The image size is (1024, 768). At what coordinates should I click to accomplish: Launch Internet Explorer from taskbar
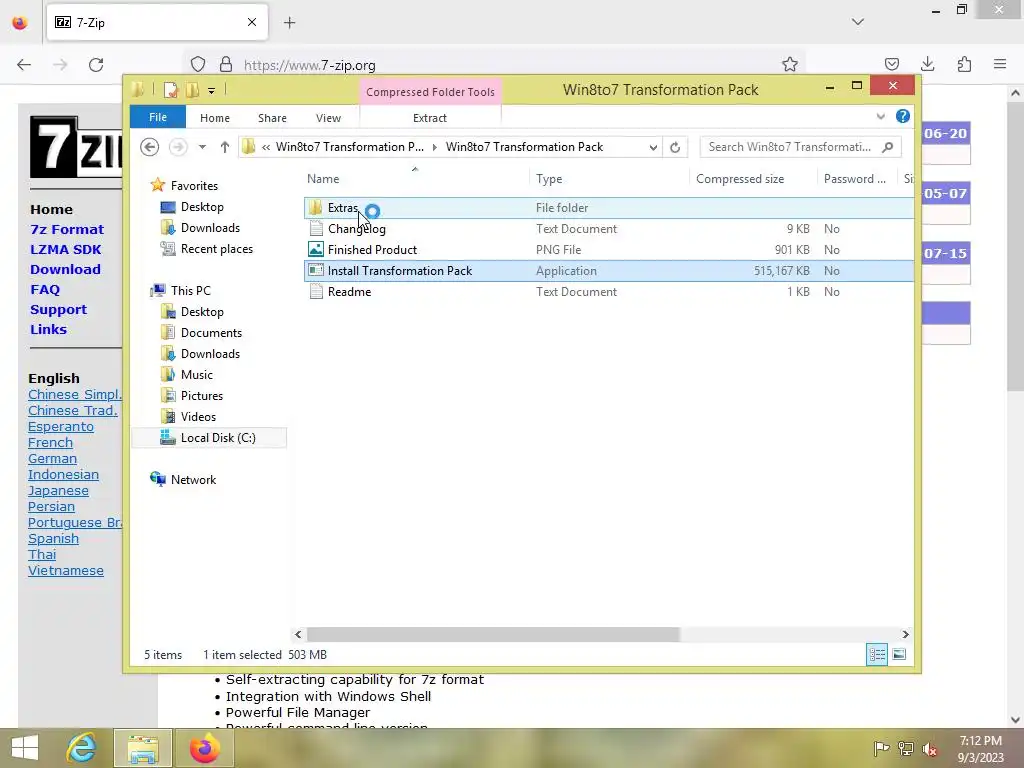[x=82, y=748]
